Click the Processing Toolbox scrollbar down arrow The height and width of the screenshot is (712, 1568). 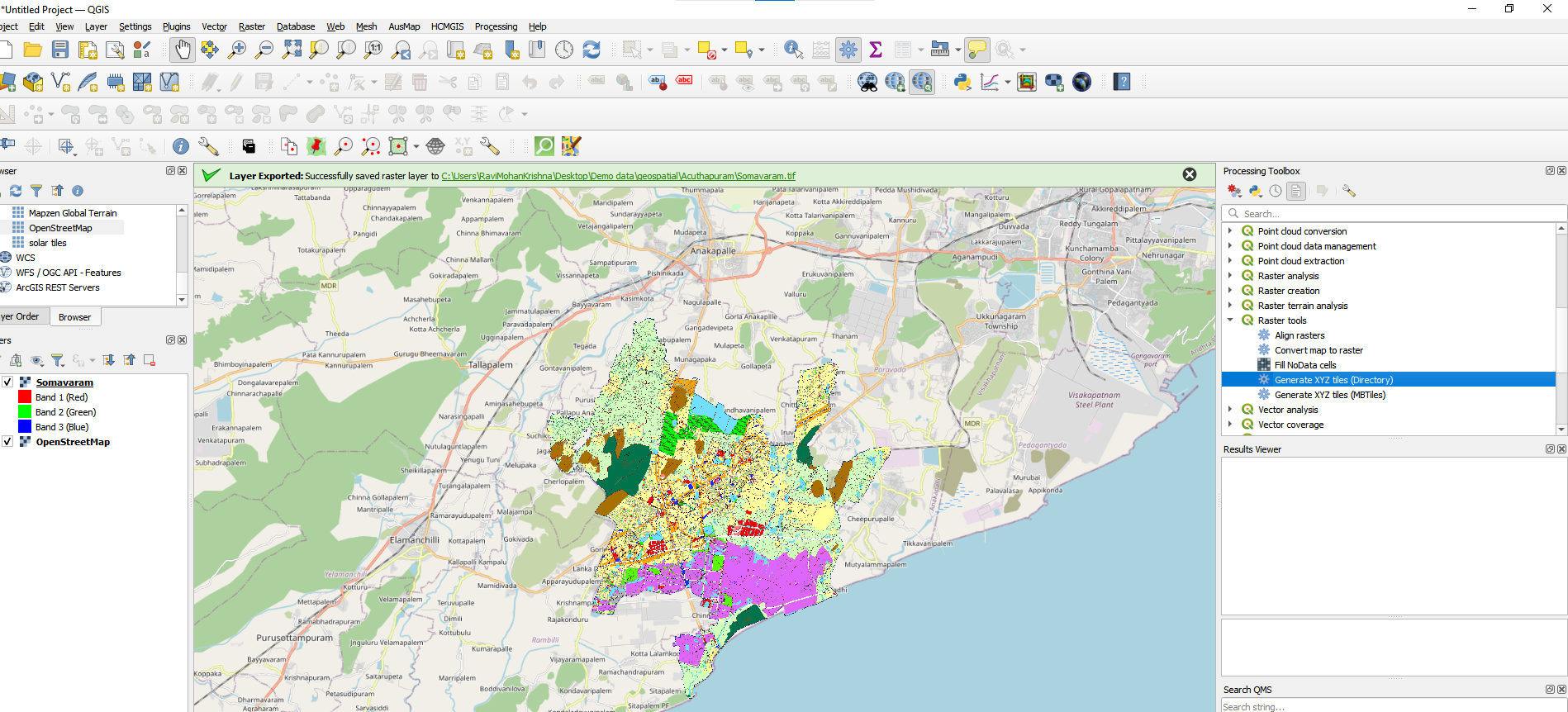click(1561, 430)
